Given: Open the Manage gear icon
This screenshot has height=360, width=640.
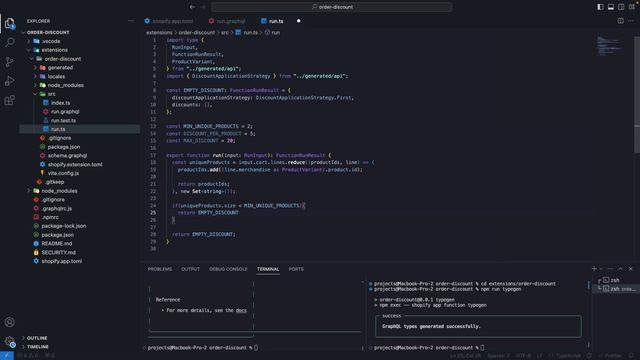Looking at the screenshot, I should click(x=9, y=341).
